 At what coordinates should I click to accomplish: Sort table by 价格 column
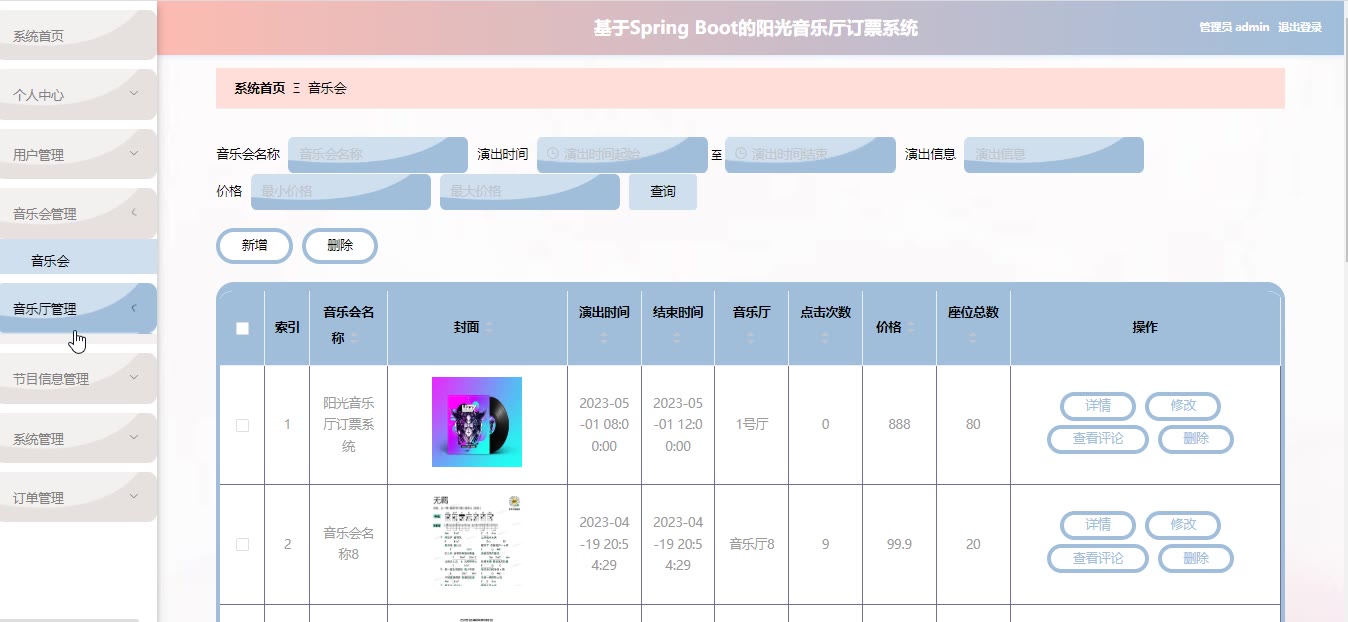pyautogui.click(x=911, y=328)
